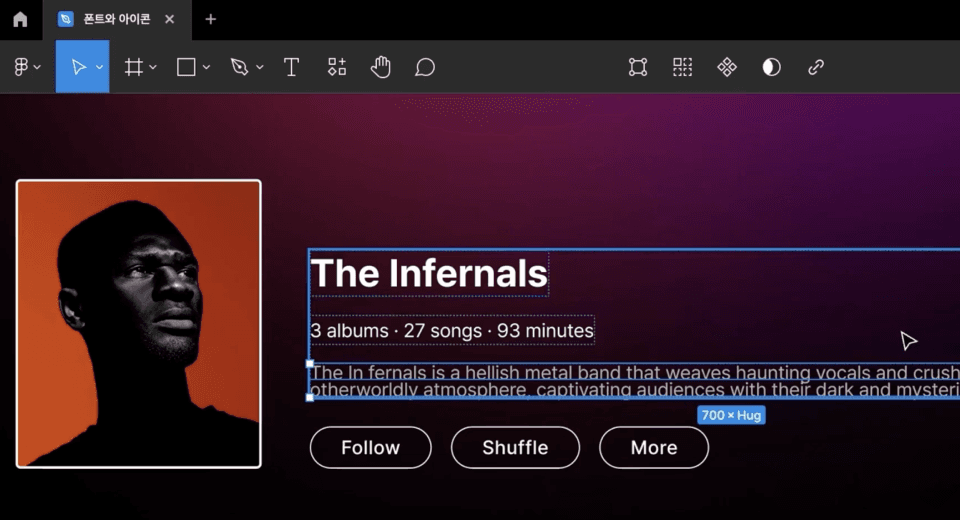This screenshot has width=960, height=520.
Task: Click the Create component icon
Action: 727,67
